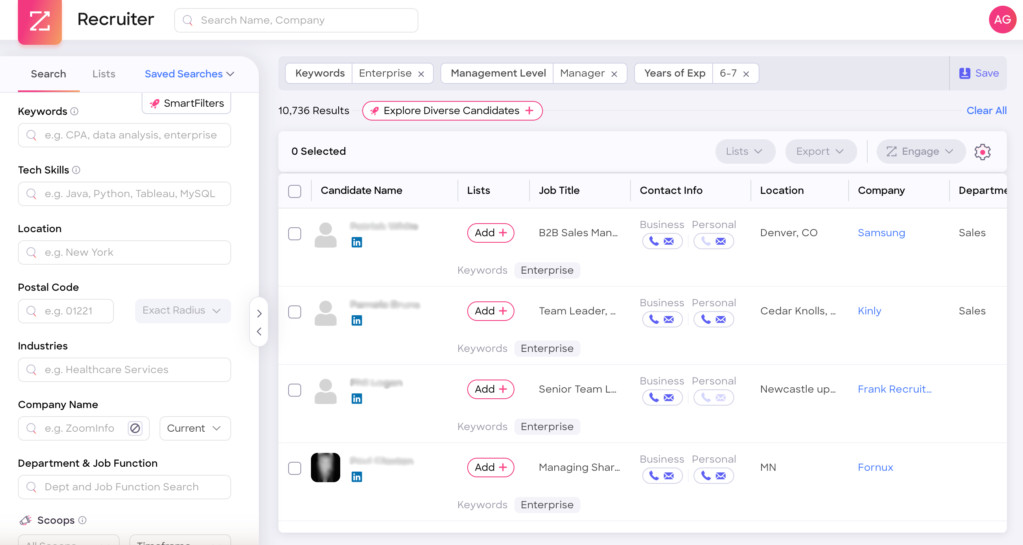Viewport: 1023px width, 545px height.
Task: Click the Industries input field
Action: point(124,370)
